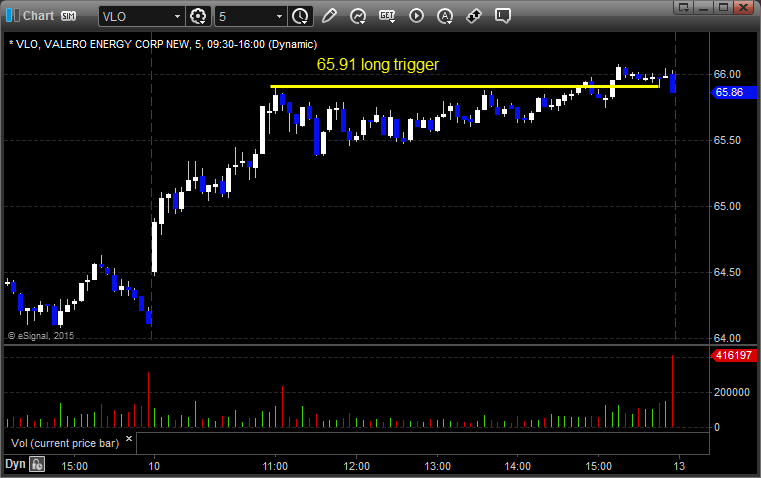Click the date label 13 on time axis
The width and height of the screenshot is (761, 478).
tap(679, 466)
